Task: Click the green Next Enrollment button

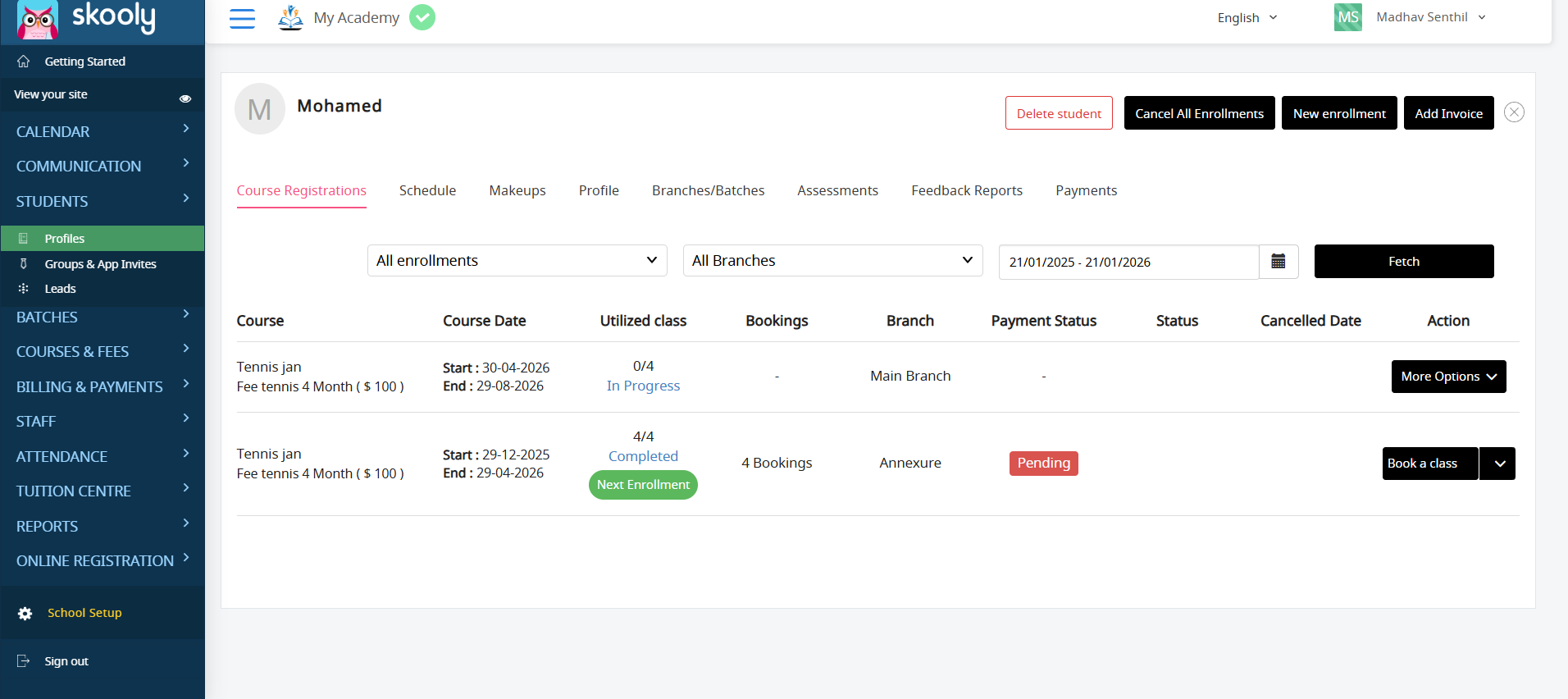Action: click(x=643, y=485)
